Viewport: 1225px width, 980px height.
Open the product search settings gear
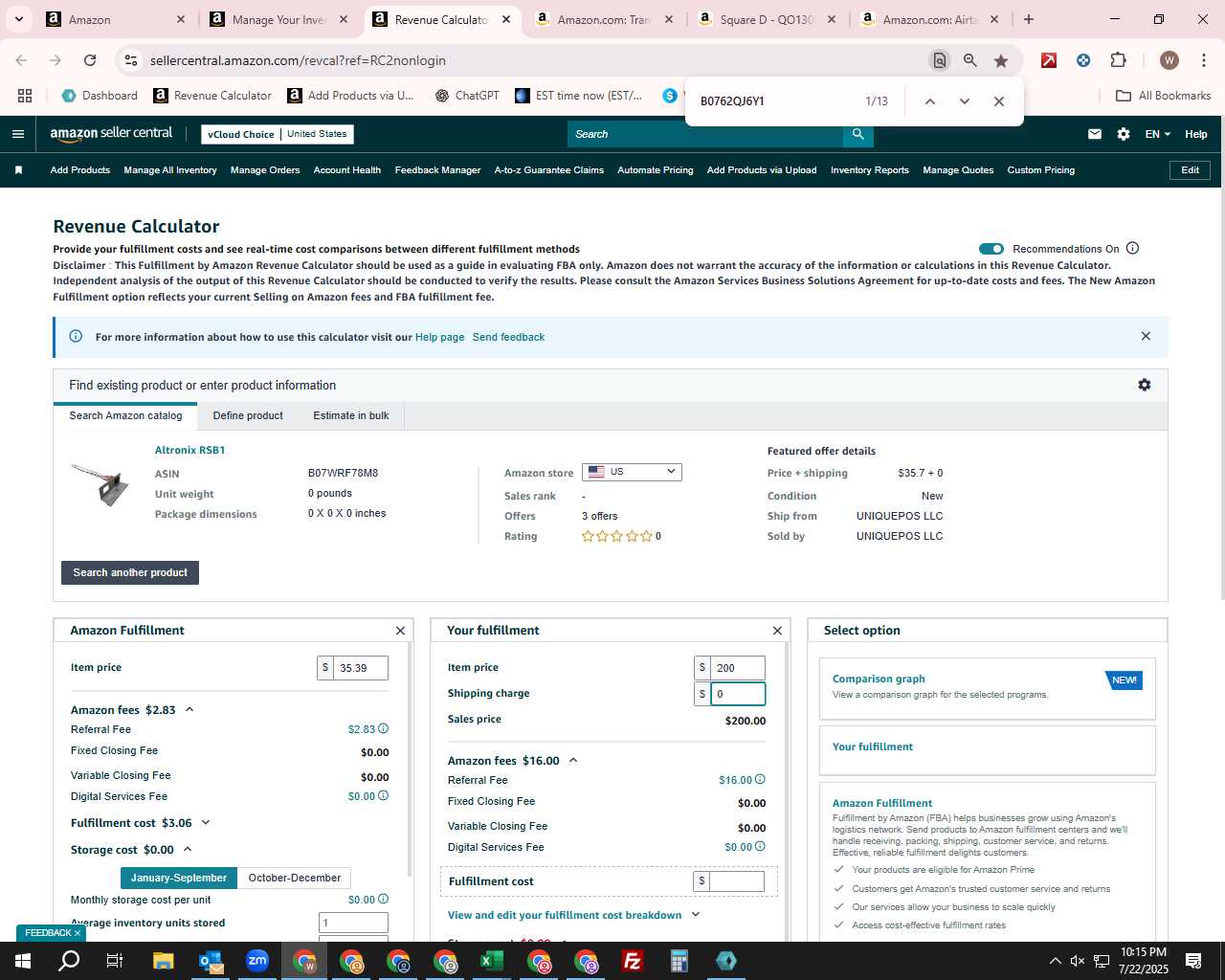(x=1144, y=385)
